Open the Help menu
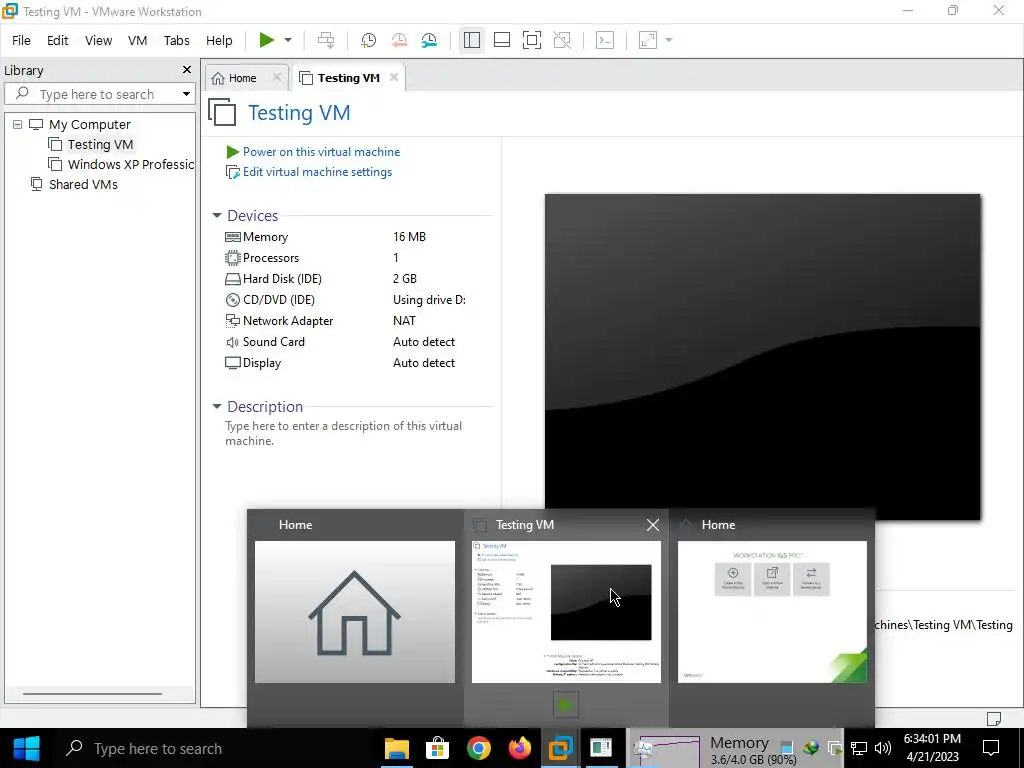 point(219,40)
